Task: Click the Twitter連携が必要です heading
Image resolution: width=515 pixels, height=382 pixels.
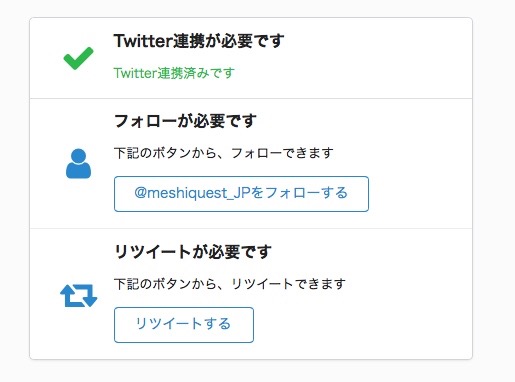Action: (199, 41)
